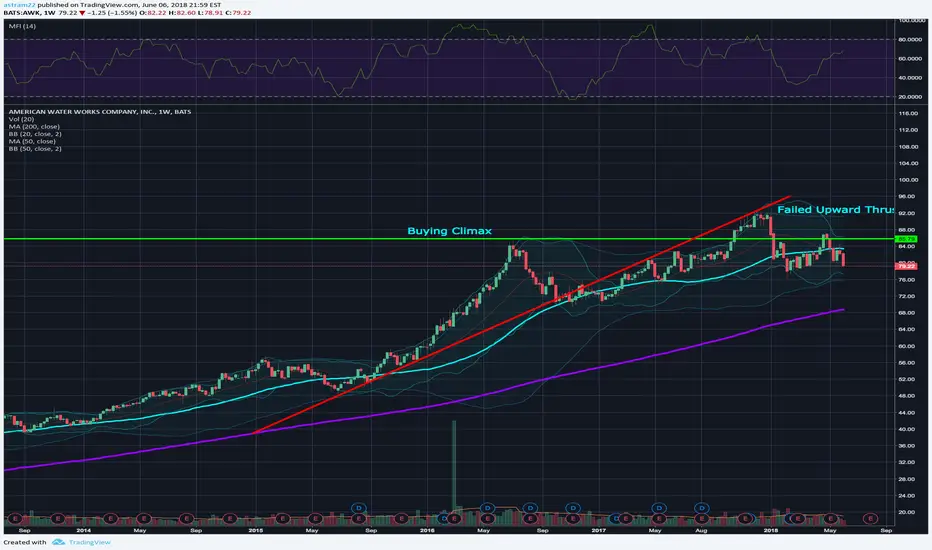Select the BB (50, close, 2) indicator label
The width and height of the screenshot is (932, 550).
click(x=35, y=149)
